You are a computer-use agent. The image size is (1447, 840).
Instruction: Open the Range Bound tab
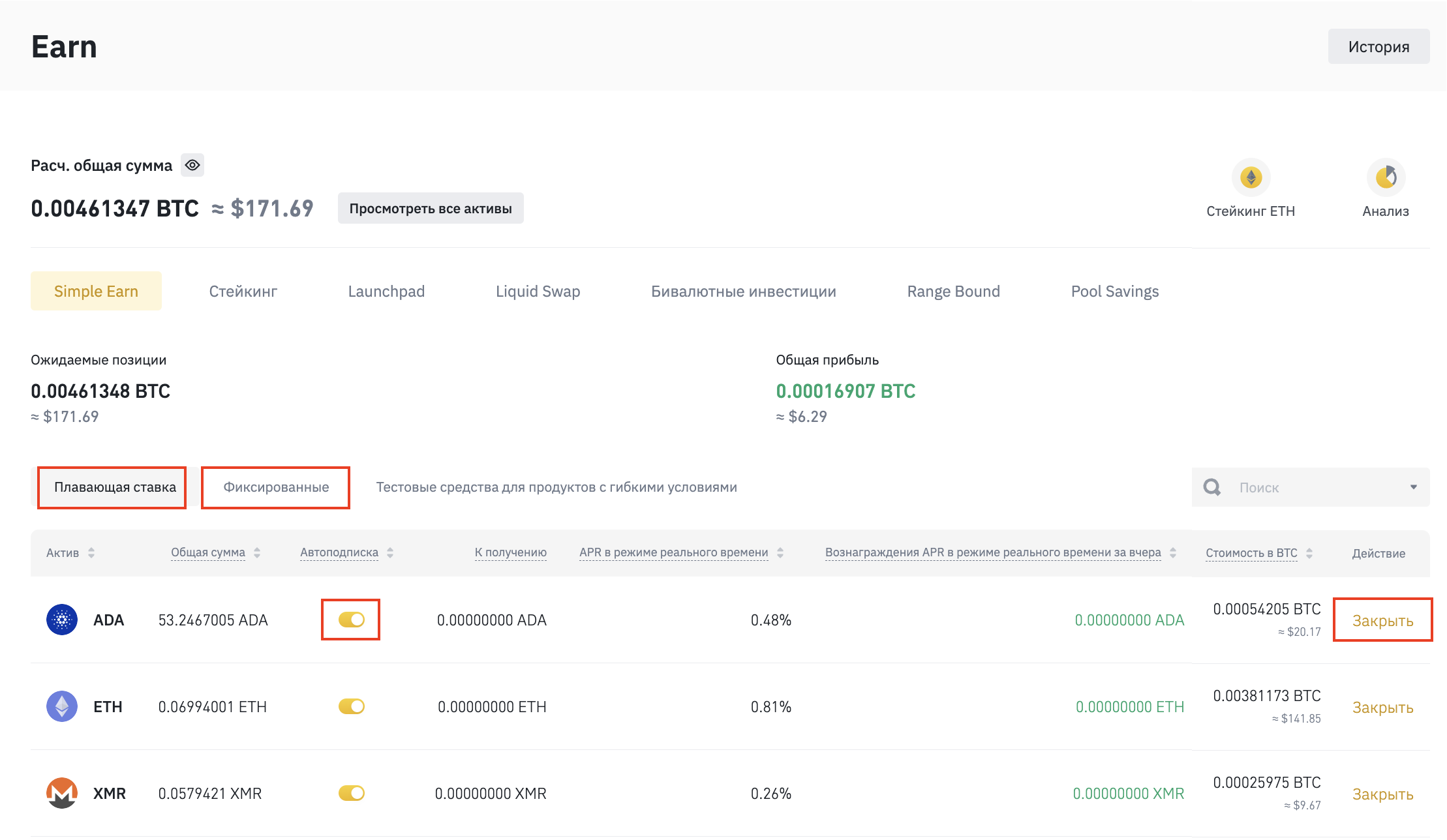[x=954, y=291]
